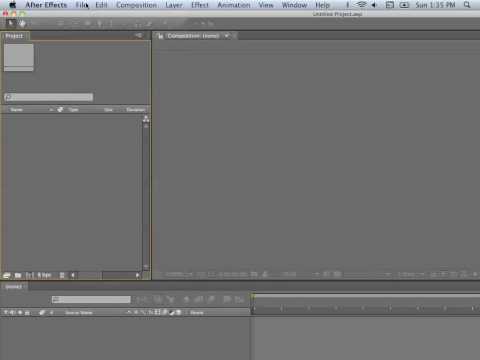The height and width of the screenshot is (360, 480).
Task: Open the Layer menu
Action: click(x=174, y=5)
